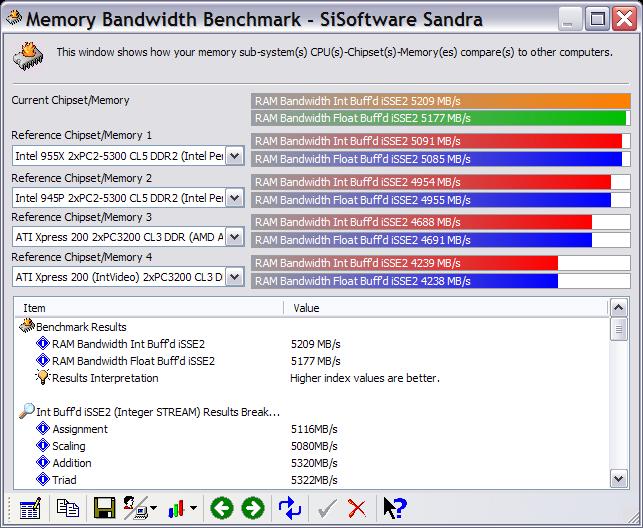Select the ATI Xpress 200 (IntVideo) combo box
This screenshot has width=643, height=528.
click(x=128, y=277)
